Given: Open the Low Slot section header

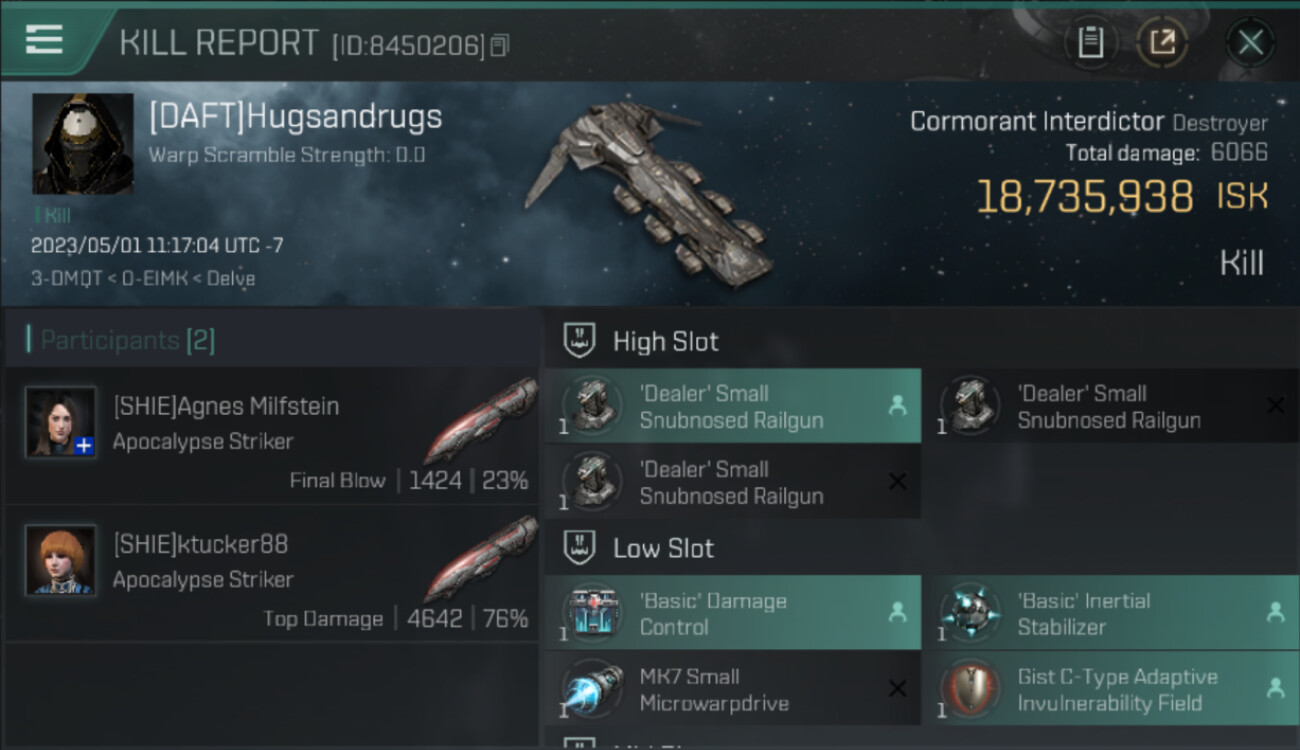Looking at the screenshot, I should [663, 548].
